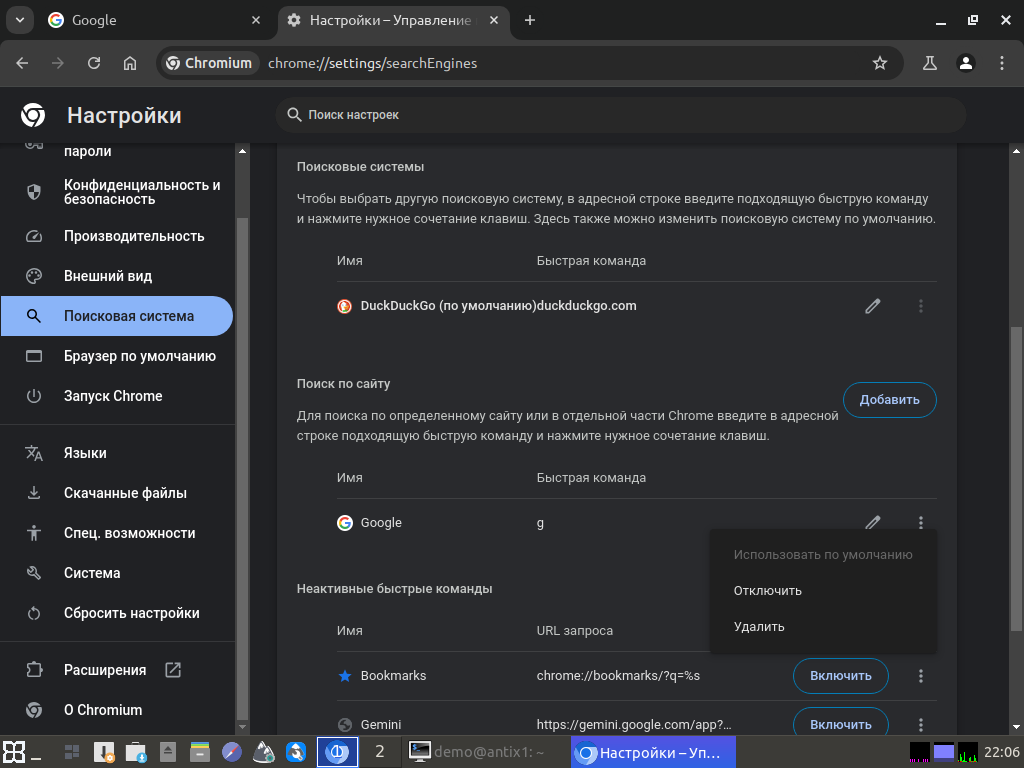
Task: Open three-dot menu for Bookmarks row
Action: tap(921, 676)
